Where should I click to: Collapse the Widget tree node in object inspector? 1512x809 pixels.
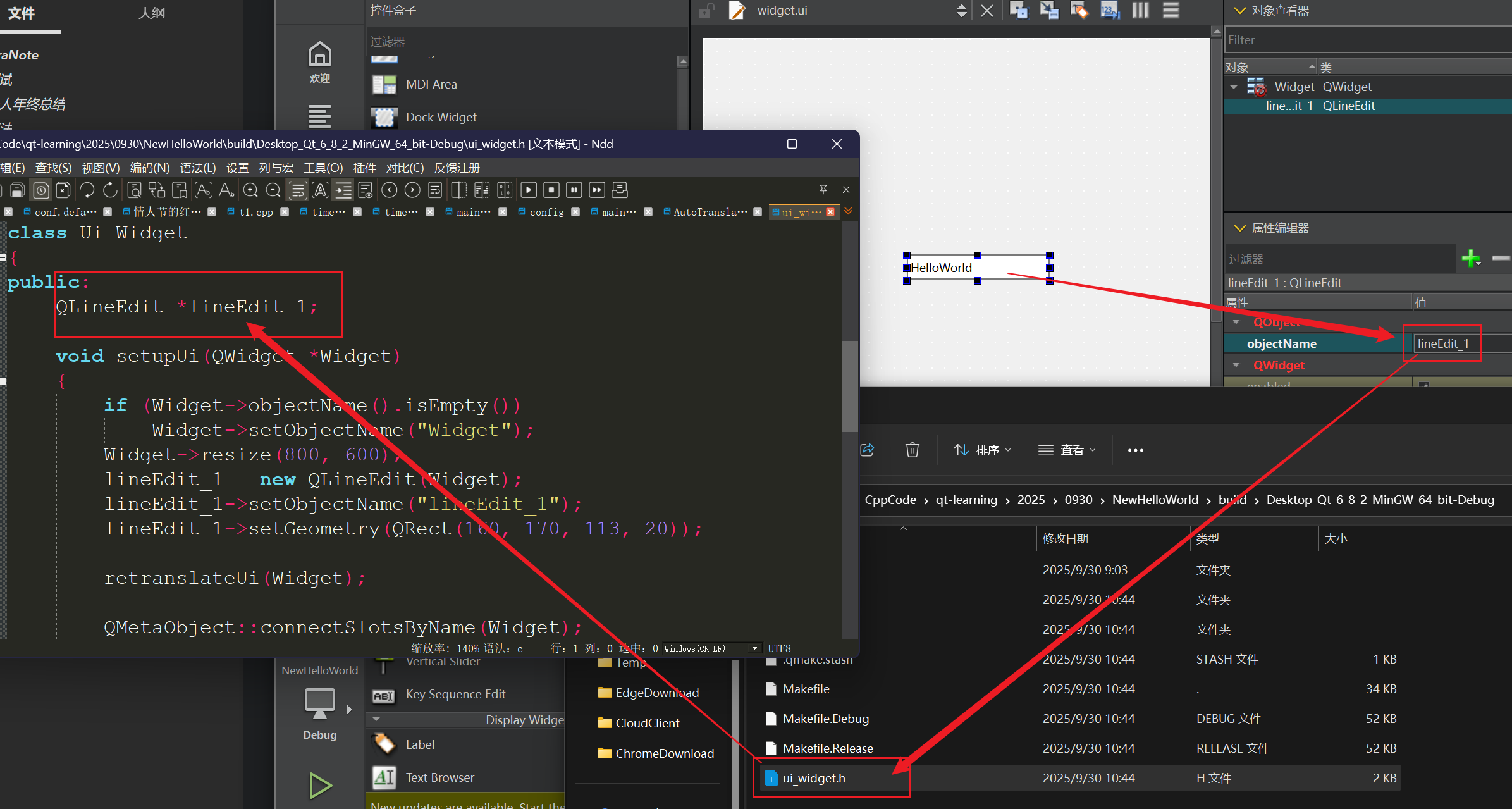pyautogui.click(x=1234, y=87)
